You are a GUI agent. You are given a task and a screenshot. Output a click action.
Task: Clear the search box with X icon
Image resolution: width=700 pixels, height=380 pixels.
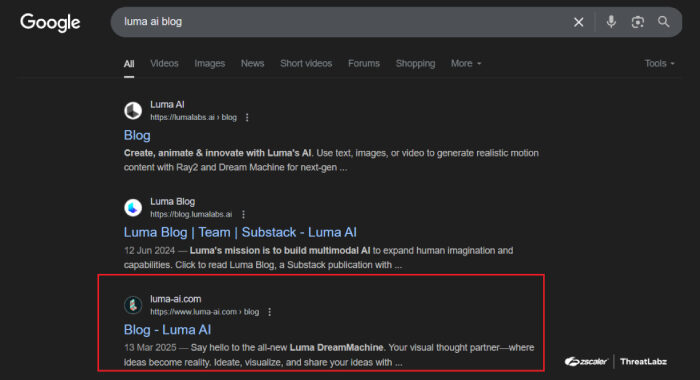pyautogui.click(x=578, y=22)
